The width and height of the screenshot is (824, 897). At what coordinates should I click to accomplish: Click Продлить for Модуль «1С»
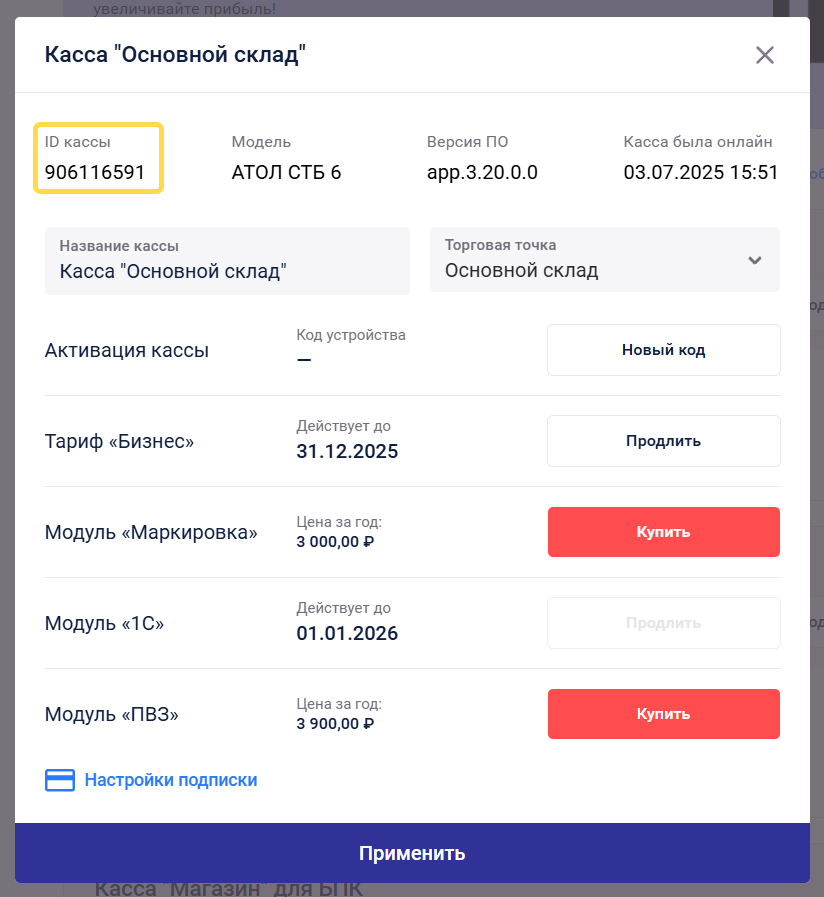pos(663,623)
